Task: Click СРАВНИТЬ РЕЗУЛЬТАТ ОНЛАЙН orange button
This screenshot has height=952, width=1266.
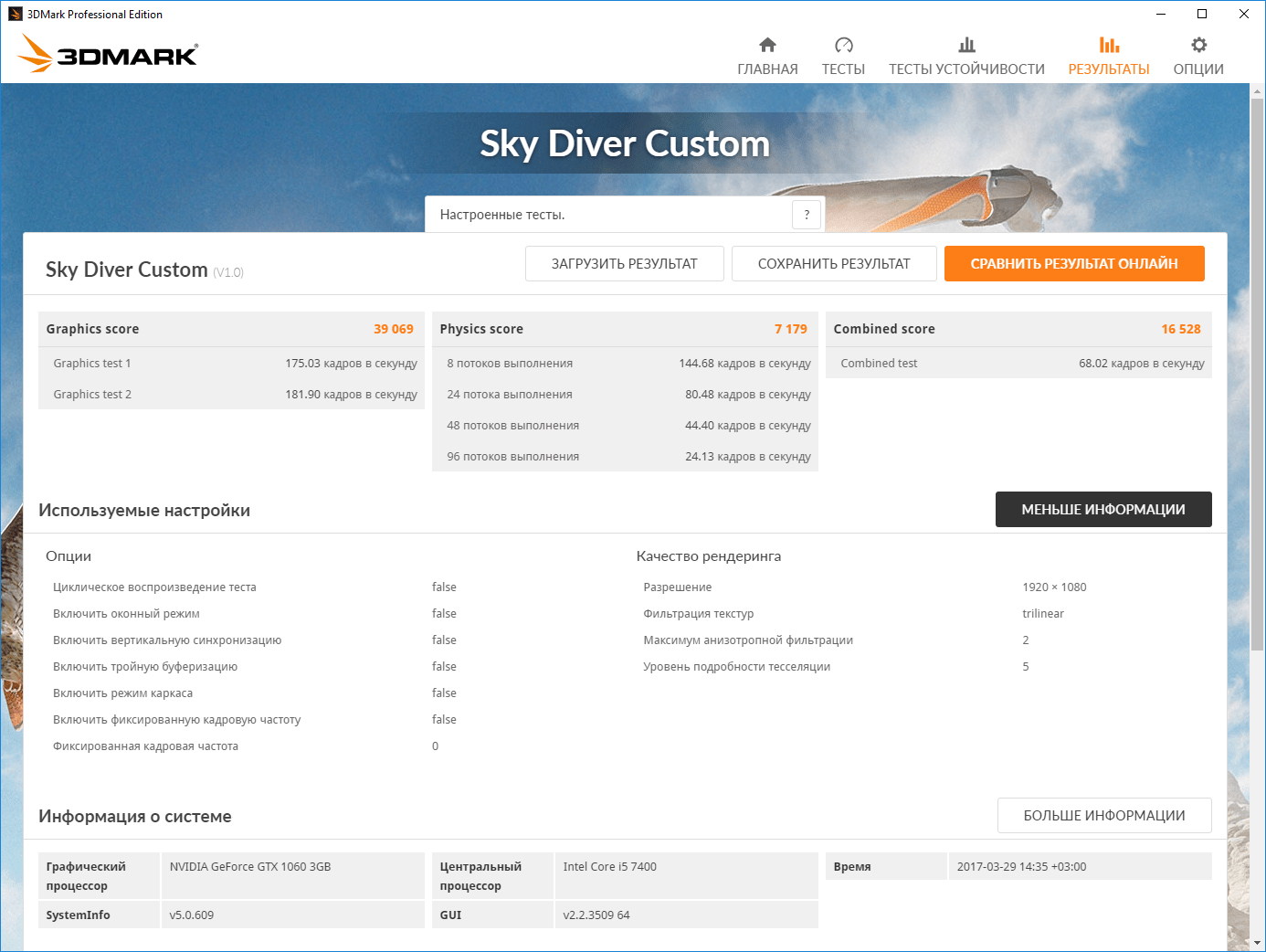Action: click(1074, 264)
